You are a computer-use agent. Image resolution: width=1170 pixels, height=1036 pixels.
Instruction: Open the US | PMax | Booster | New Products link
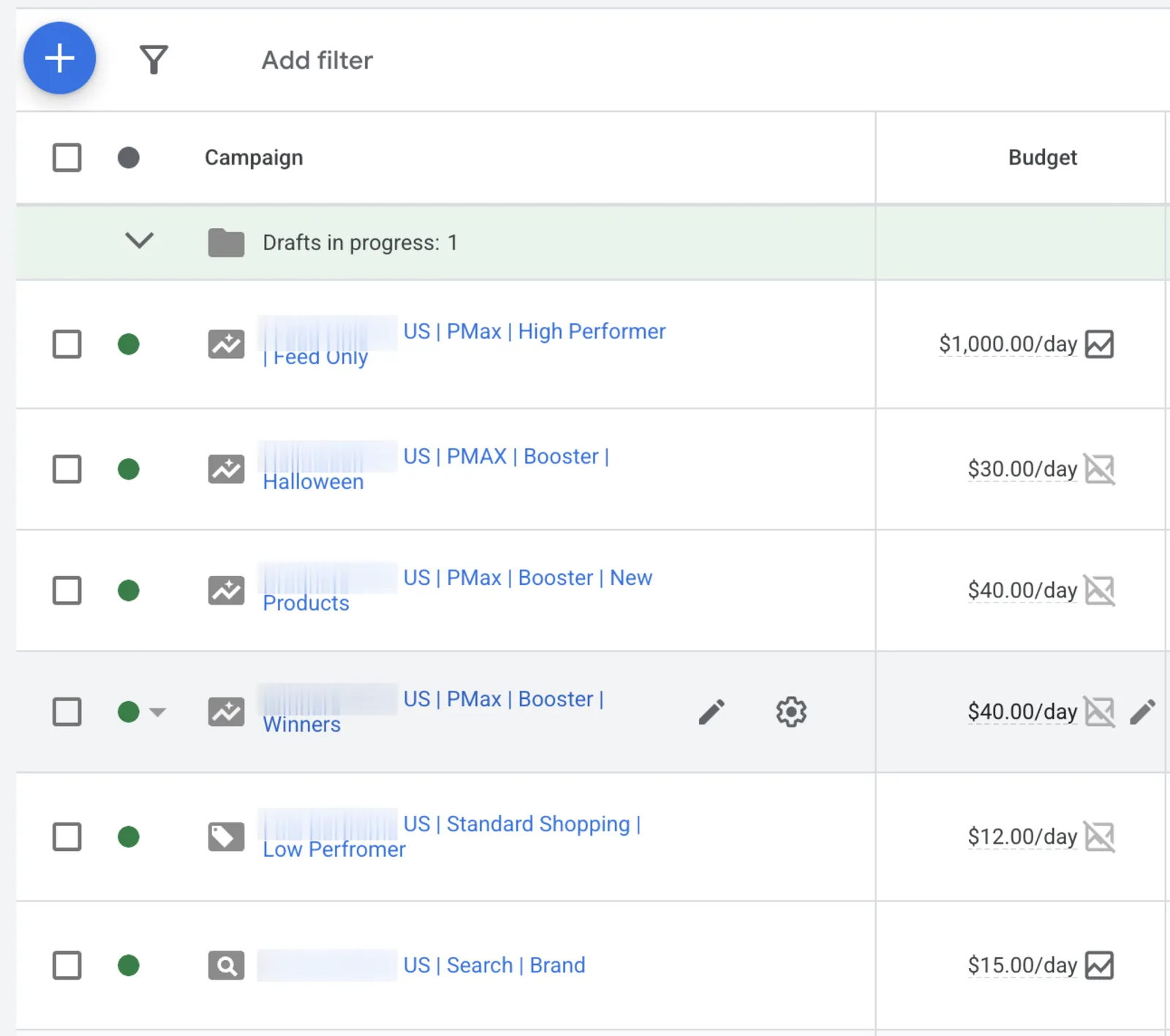[457, 590]
